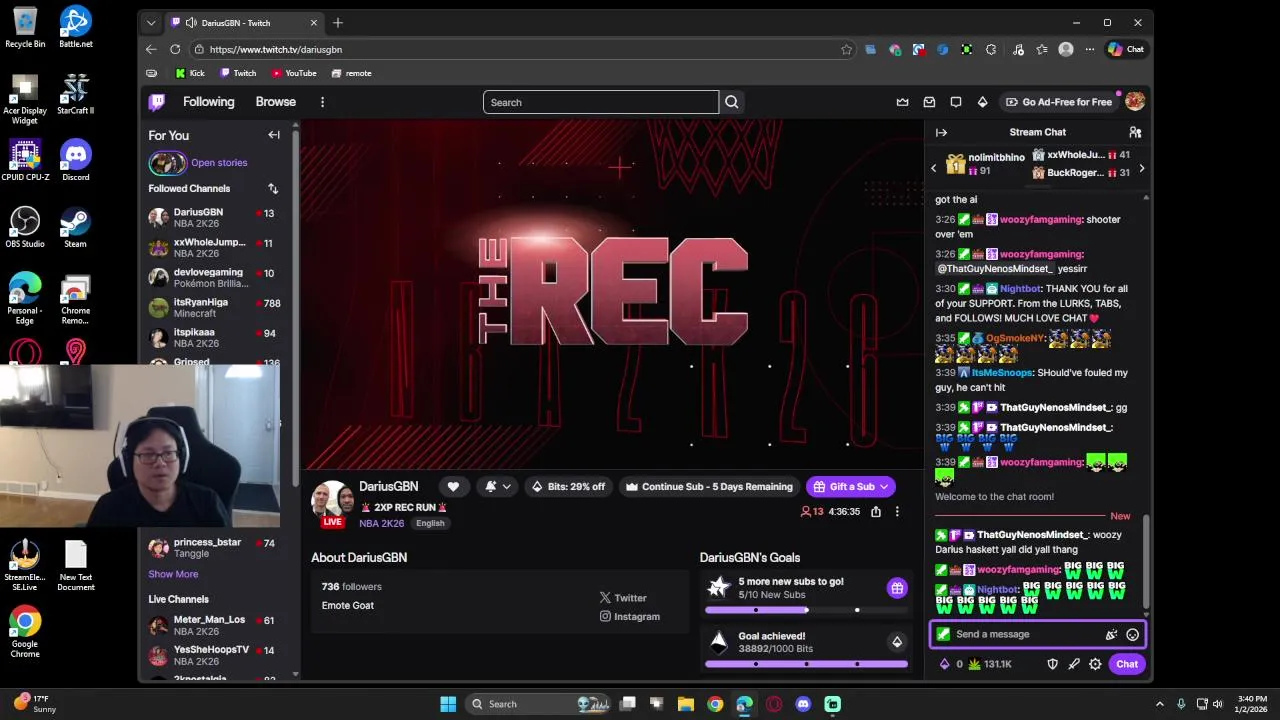The height and width of the screenshot is (720, 1280).
Task: Open Bits cheer icon in chat input
Action: coord(1110,634)
